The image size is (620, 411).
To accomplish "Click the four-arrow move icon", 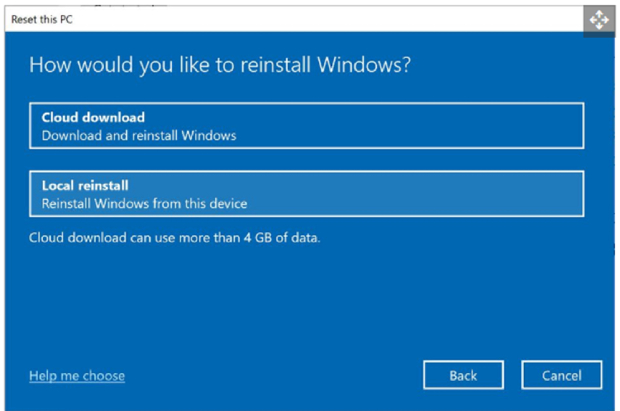I will [598, 19].
